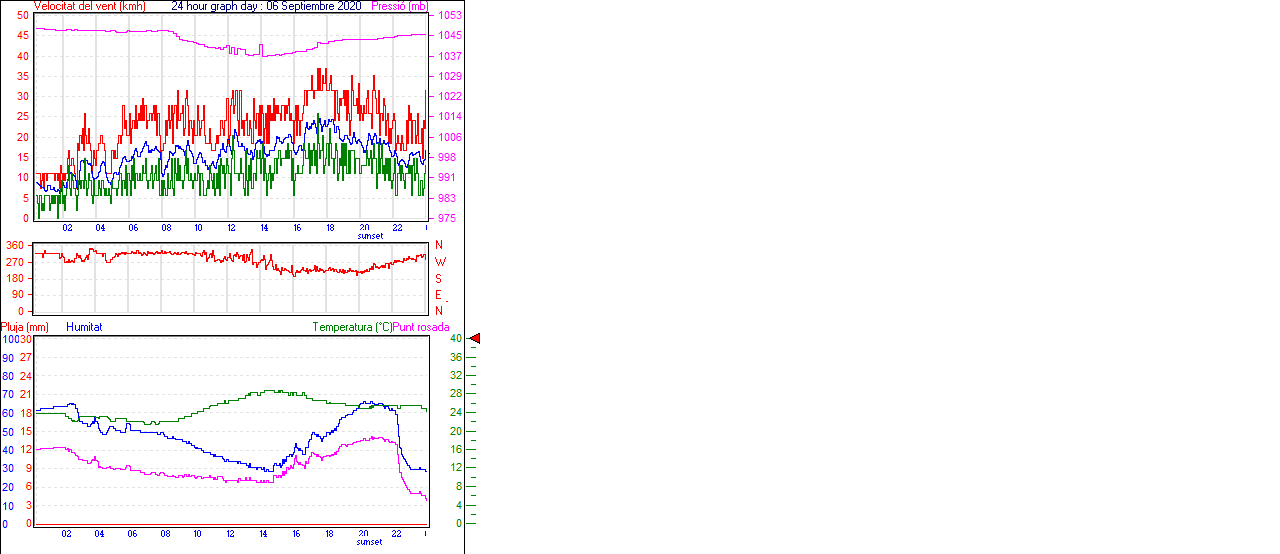Click the 'S' wind direction label
Viewport: 1280px width, 554px height.
[x=438, y=279]
